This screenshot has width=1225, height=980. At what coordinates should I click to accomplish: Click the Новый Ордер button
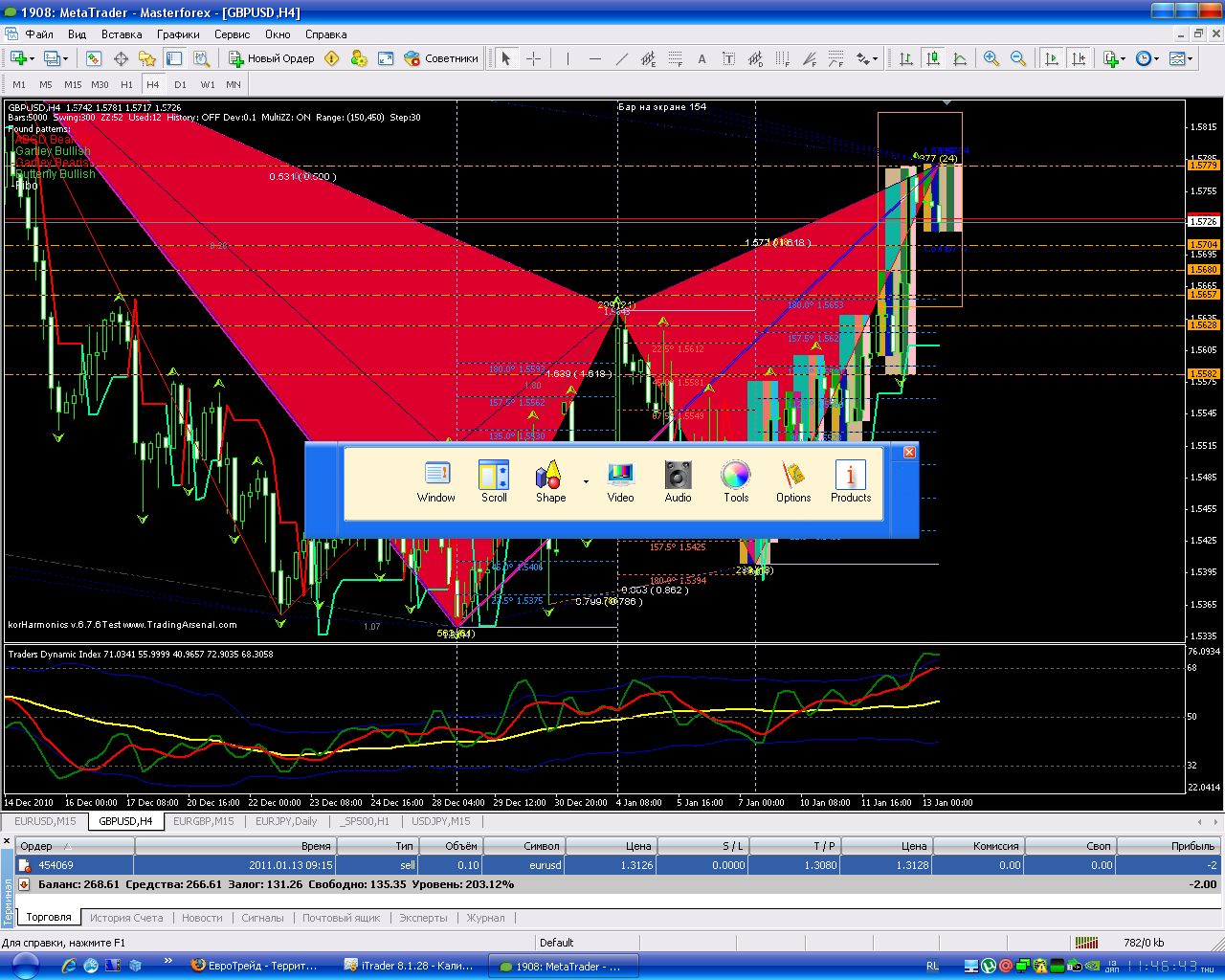tap(272, 58)
